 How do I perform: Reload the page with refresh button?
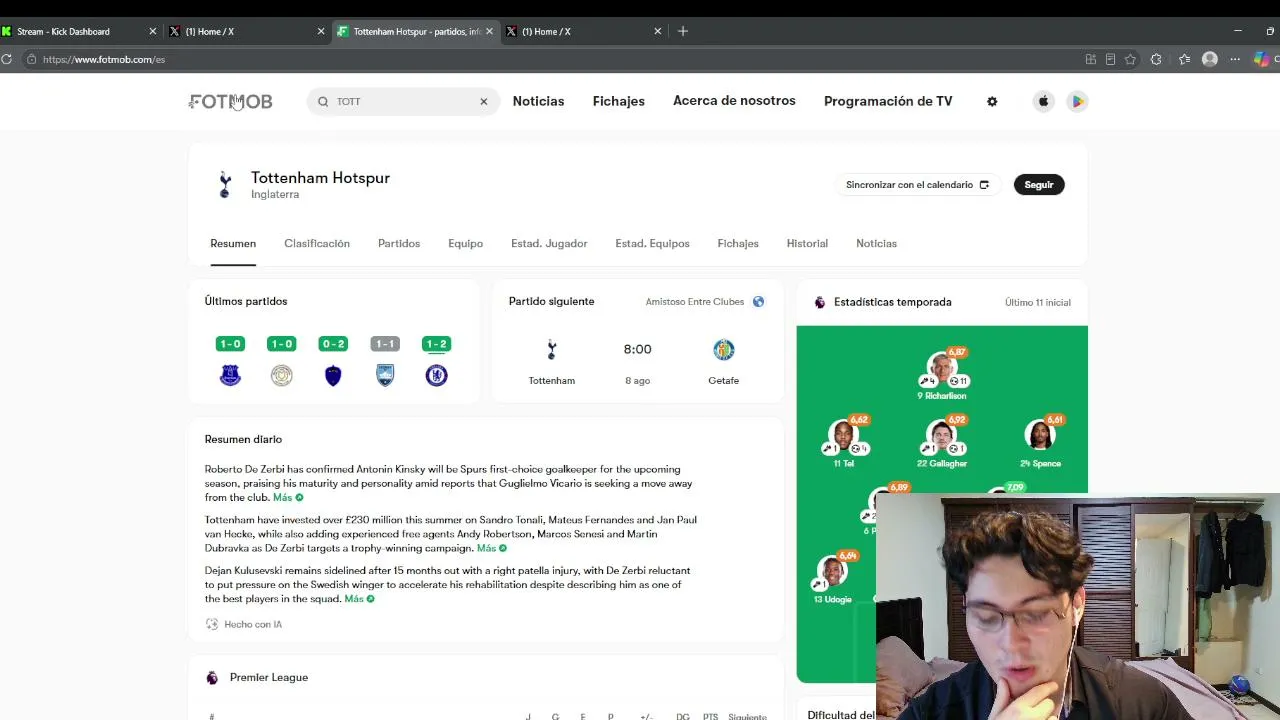(6, 60)
